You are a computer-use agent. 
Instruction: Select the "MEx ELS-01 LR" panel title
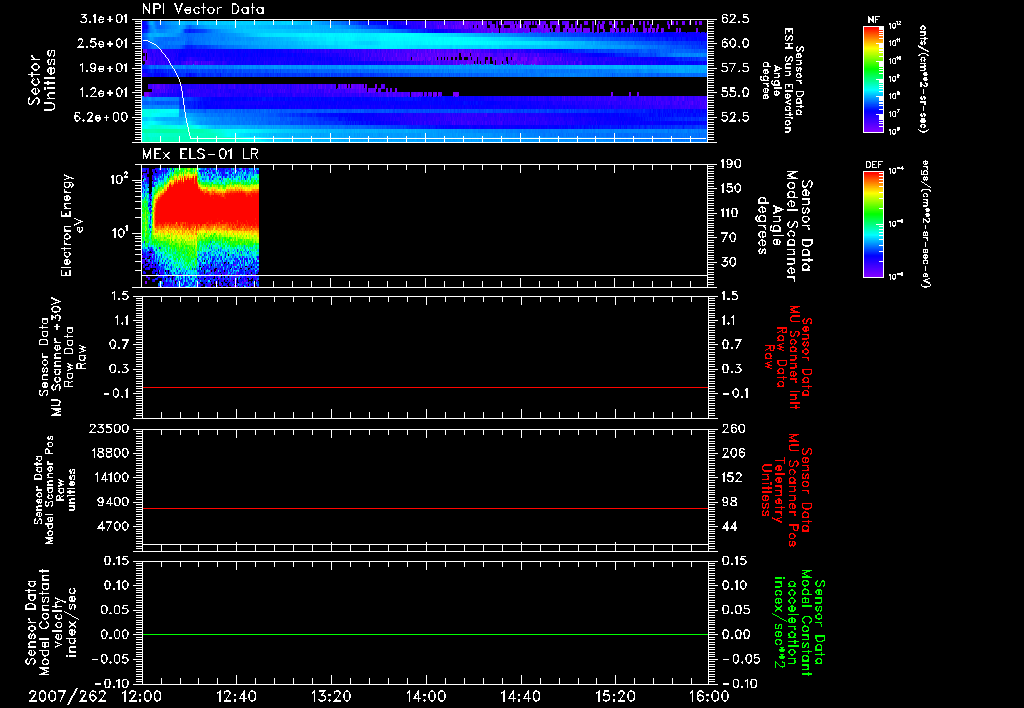(200, 154)
